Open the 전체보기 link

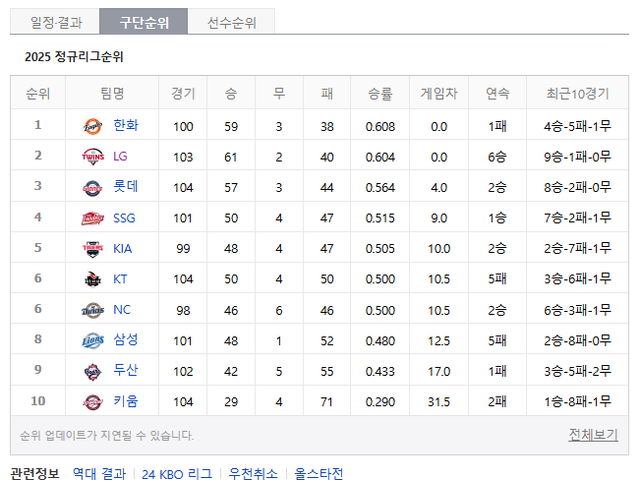pos(592,435)
